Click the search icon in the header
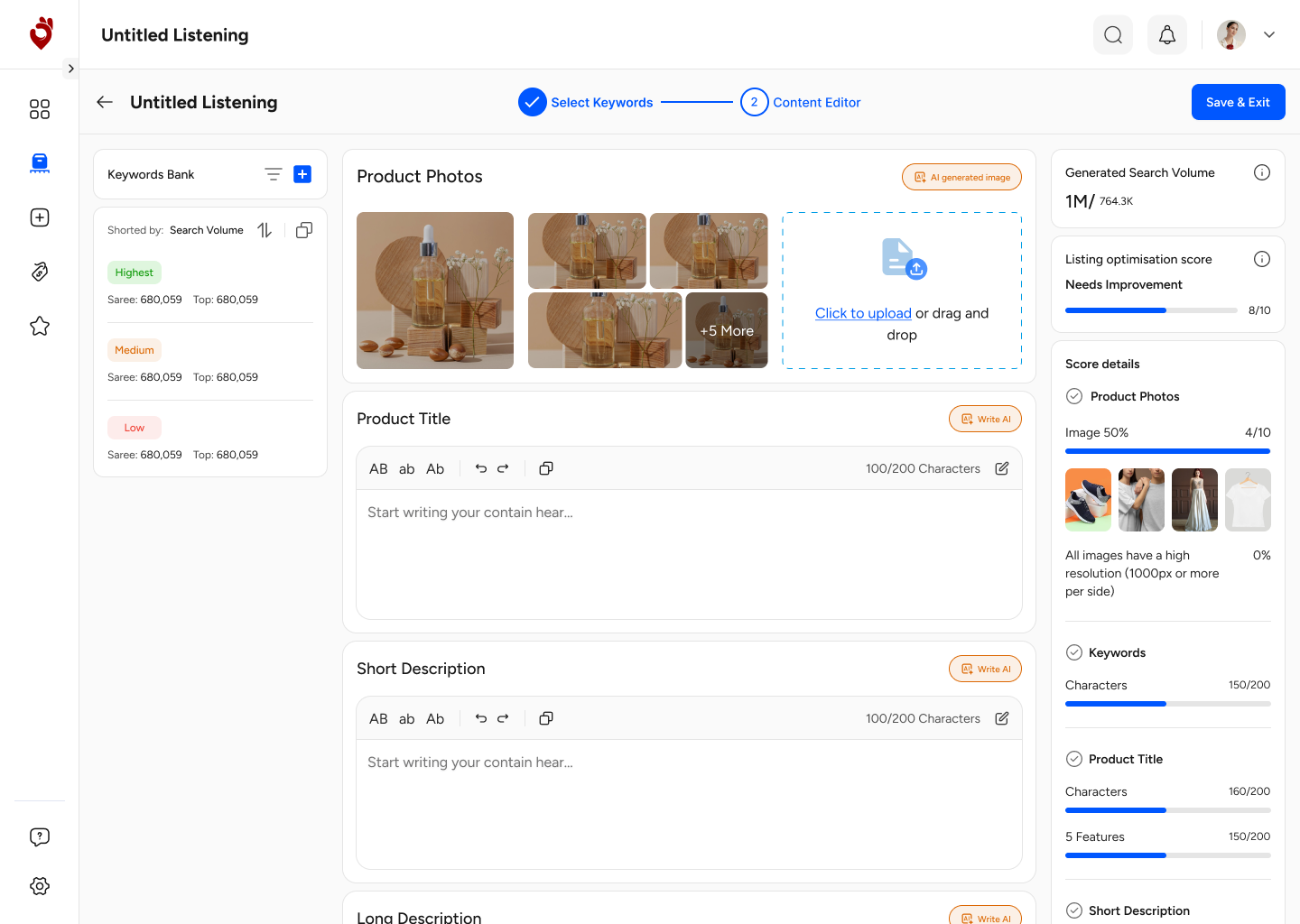This screenshot has height=924, width=1300. [1113, 35]
